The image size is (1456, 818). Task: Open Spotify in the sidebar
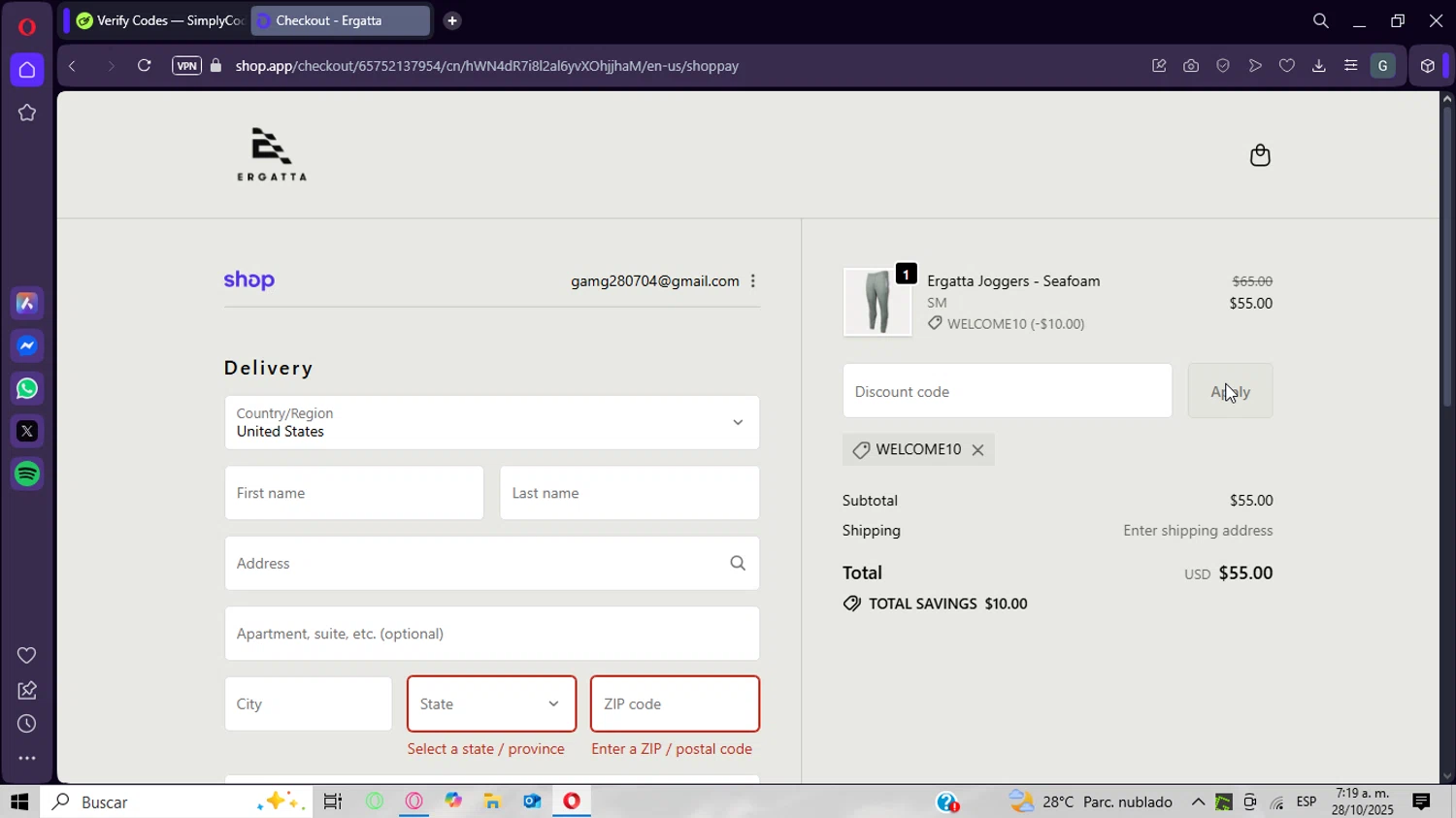(27, 474)
